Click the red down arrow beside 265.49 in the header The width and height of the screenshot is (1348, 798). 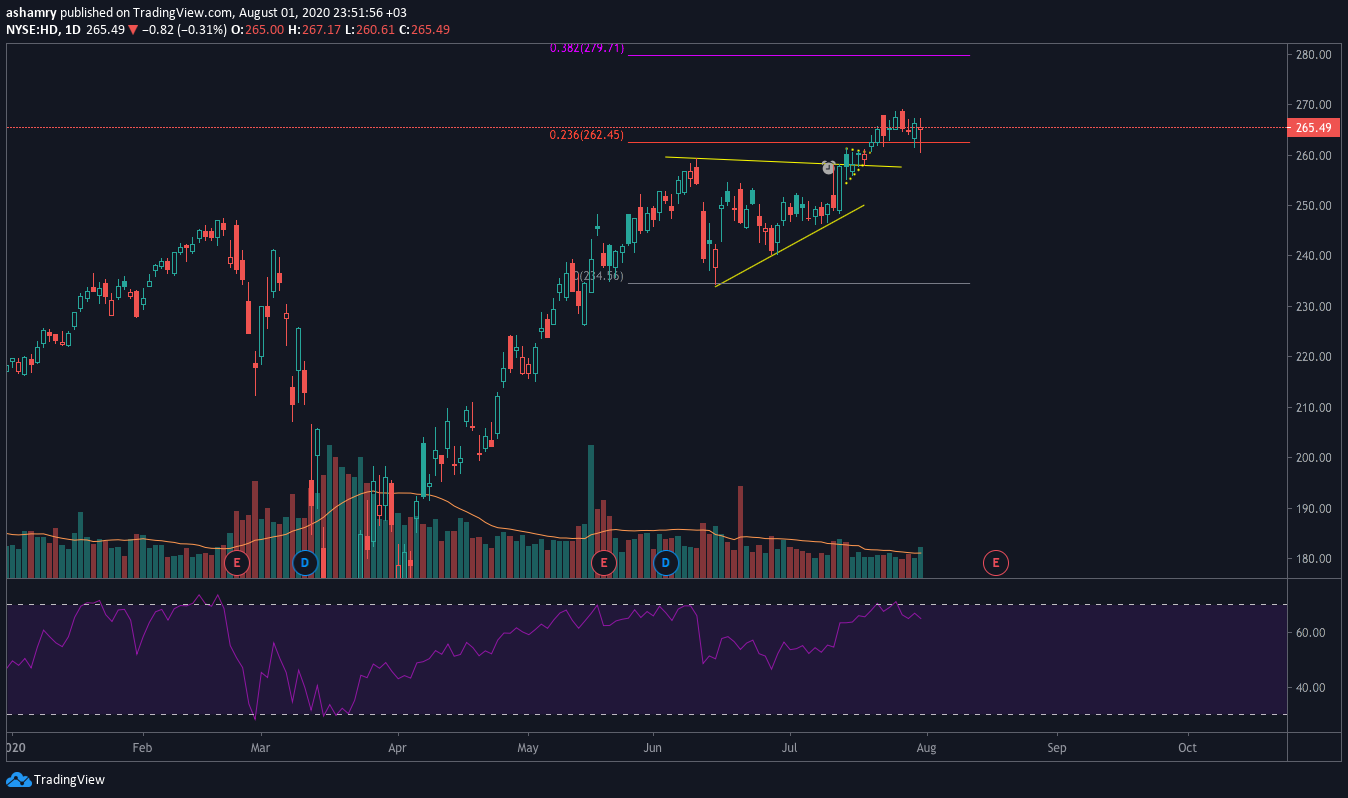tap(133, 30)
